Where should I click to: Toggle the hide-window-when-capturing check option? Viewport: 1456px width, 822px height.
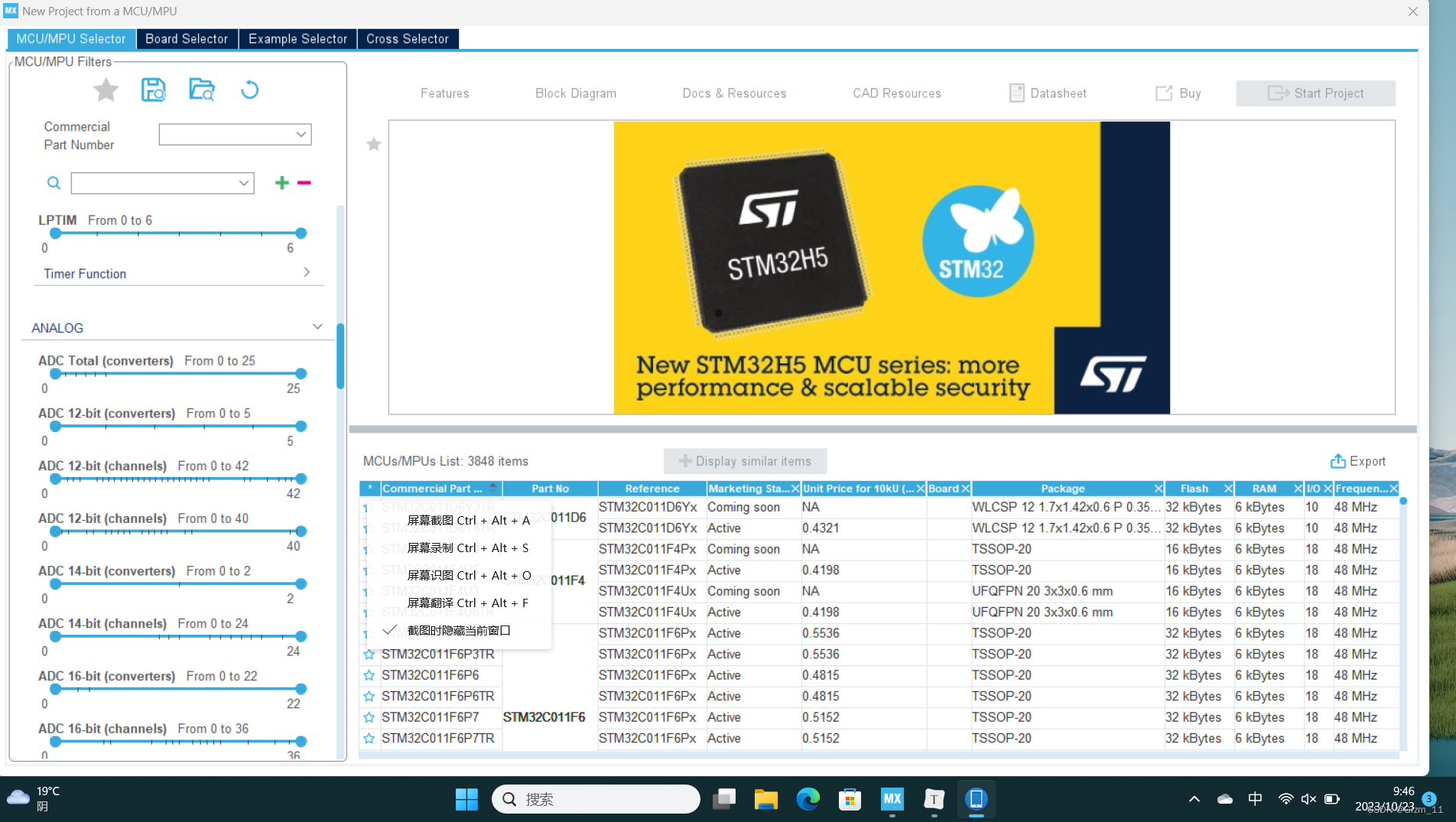pos(459,630)
